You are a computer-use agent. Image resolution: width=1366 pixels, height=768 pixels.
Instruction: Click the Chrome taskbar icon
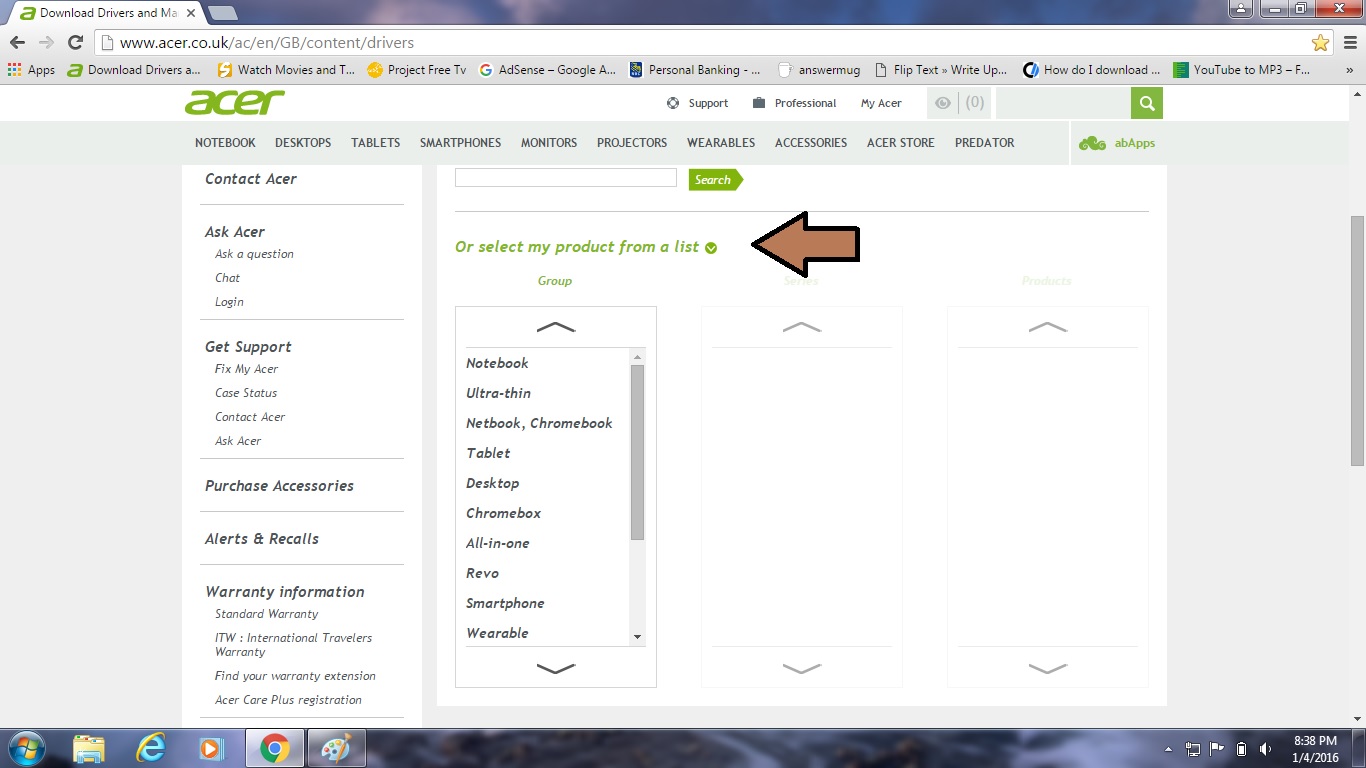coord(274,748)
